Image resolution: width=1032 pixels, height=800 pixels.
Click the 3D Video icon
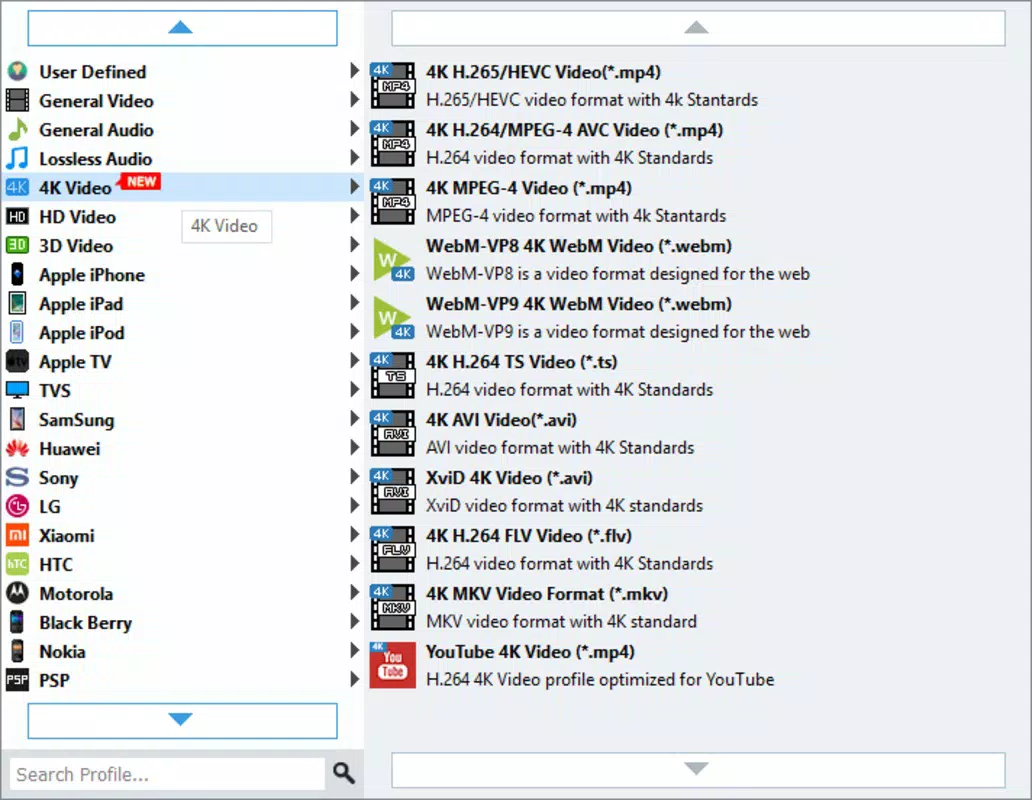pos(17,245)
